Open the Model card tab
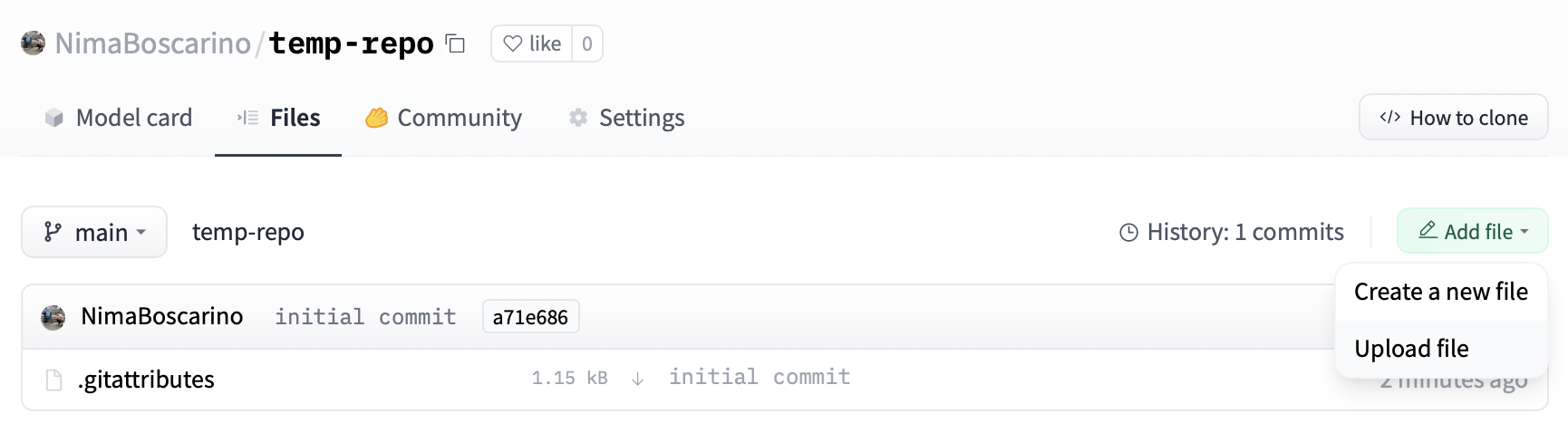Viewport: 1568px width, 433px height. point(119,118)
